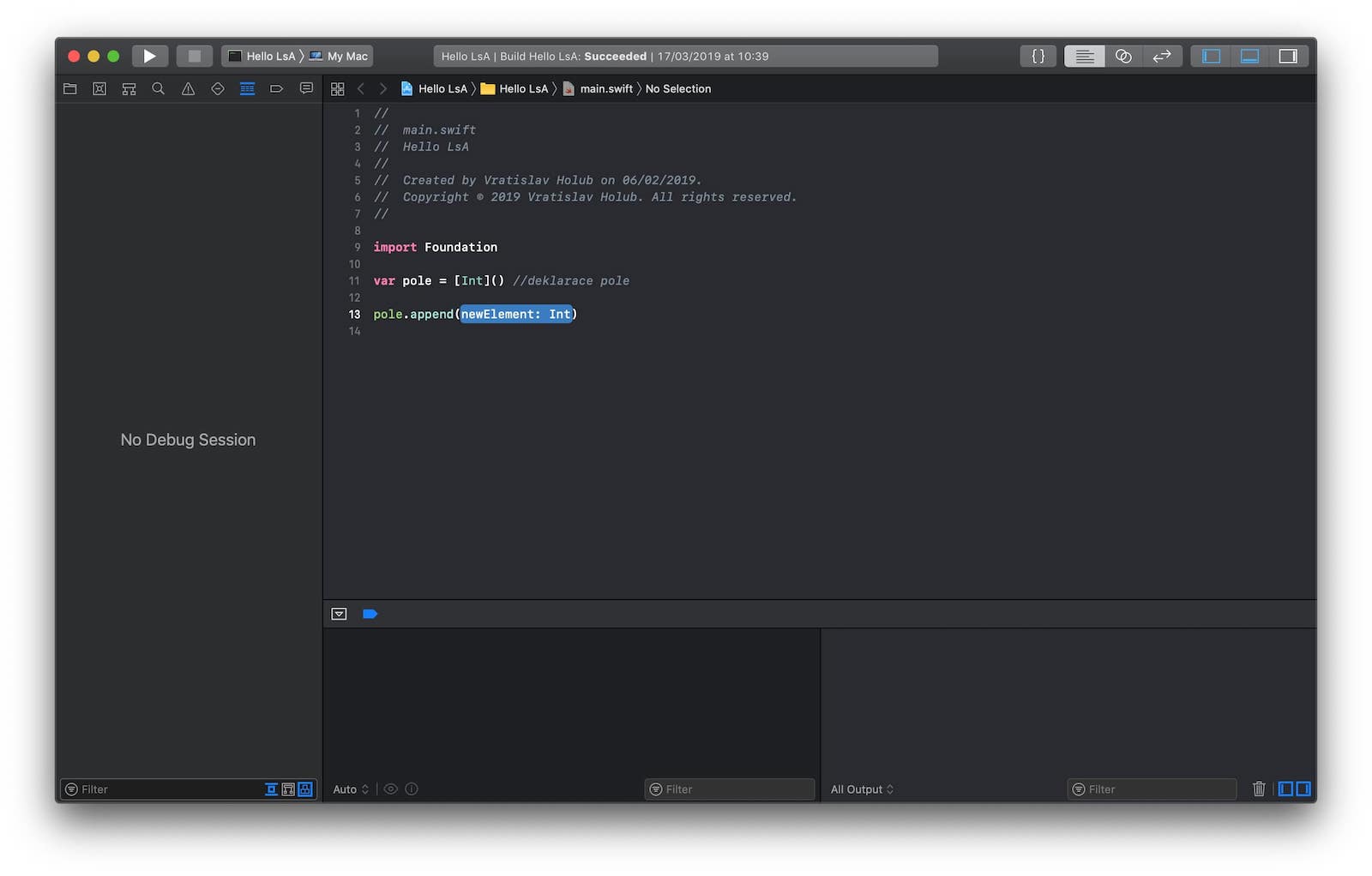Click the Run (play) button

149,57
